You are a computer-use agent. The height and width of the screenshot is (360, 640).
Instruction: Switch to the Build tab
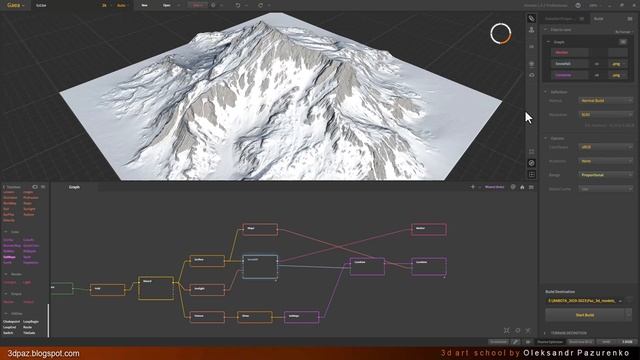point(598,19)
